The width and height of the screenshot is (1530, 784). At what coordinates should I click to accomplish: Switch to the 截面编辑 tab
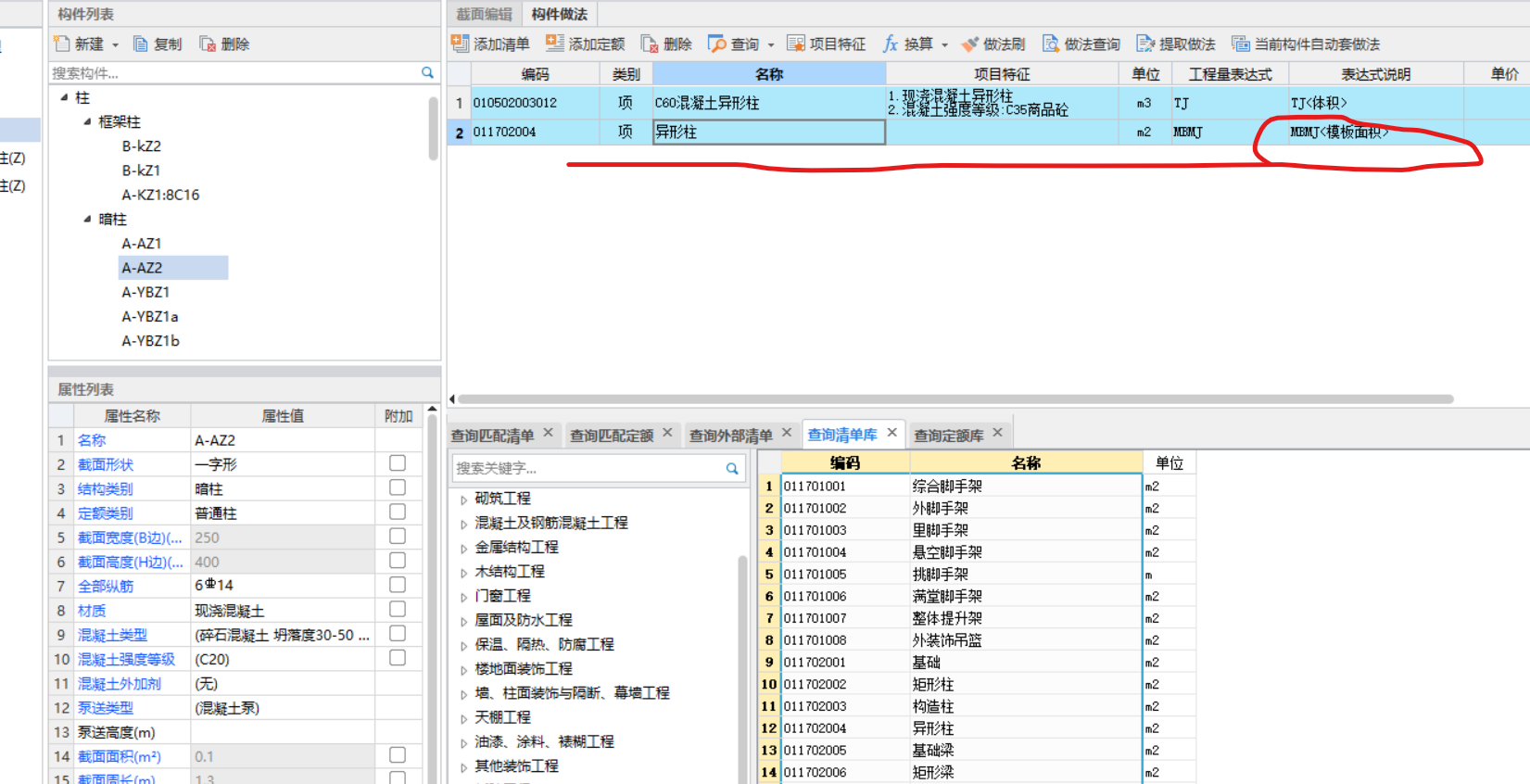click(484, 14)
